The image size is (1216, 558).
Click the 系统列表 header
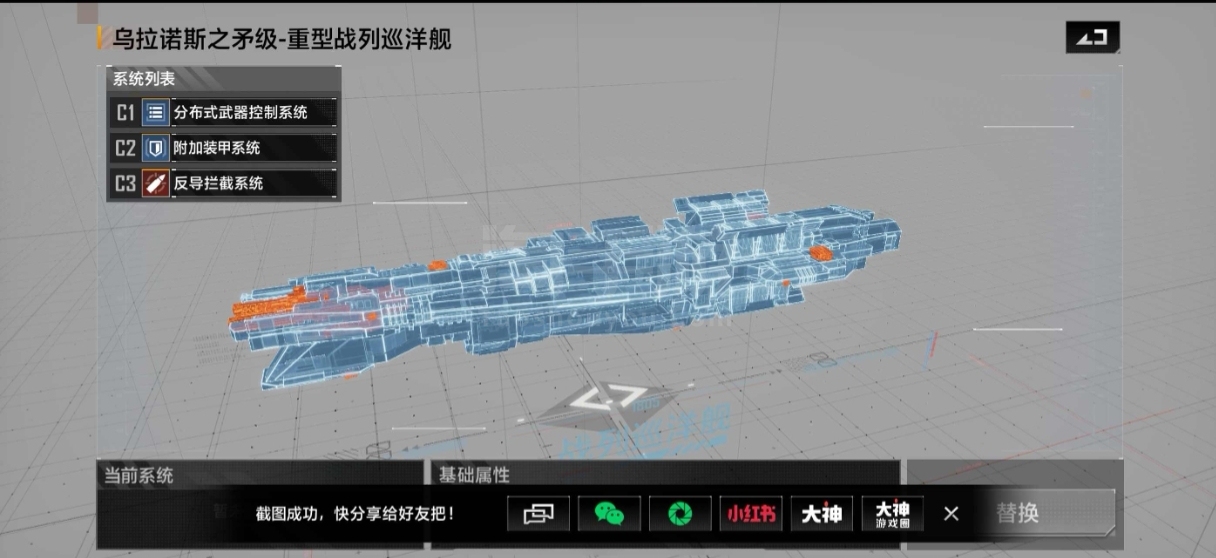[144, 79]
